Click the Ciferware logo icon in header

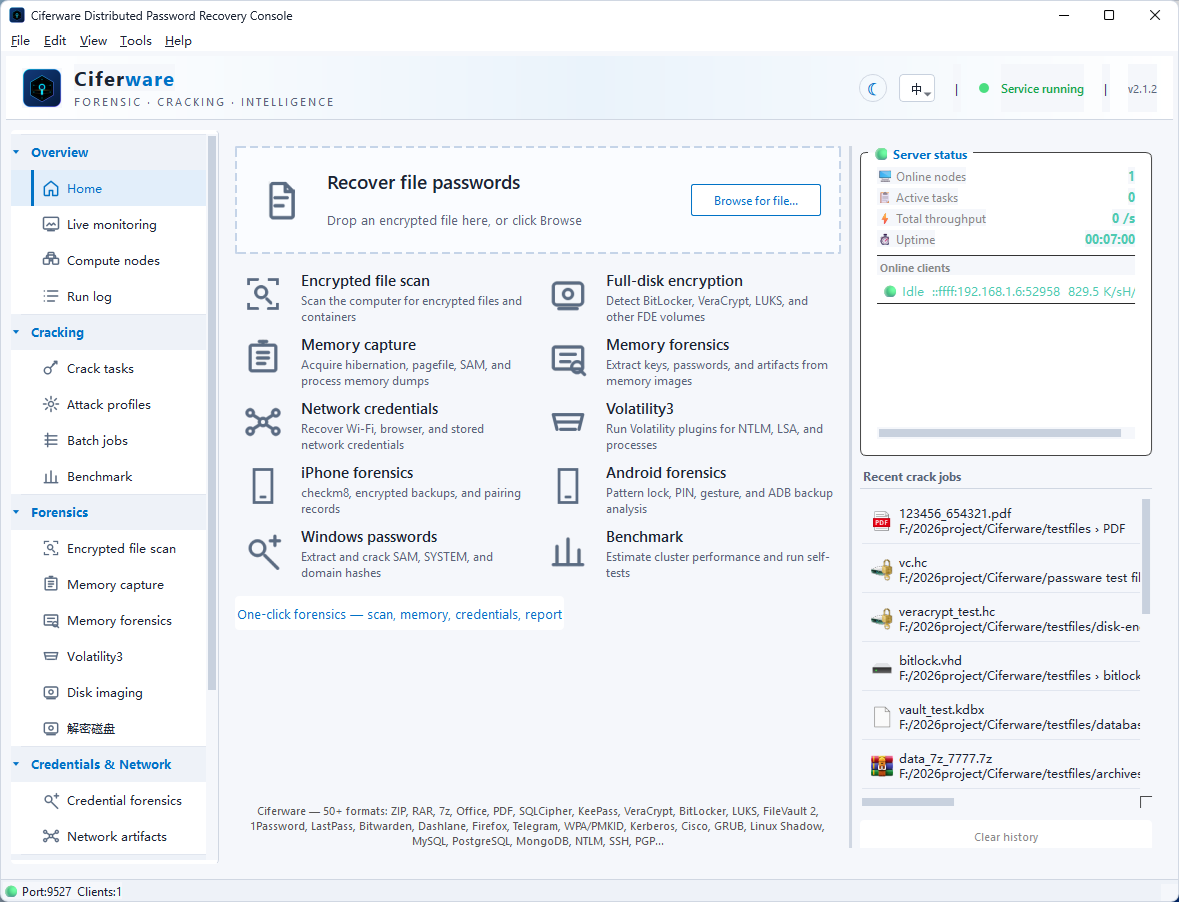(x=42, y=89)
